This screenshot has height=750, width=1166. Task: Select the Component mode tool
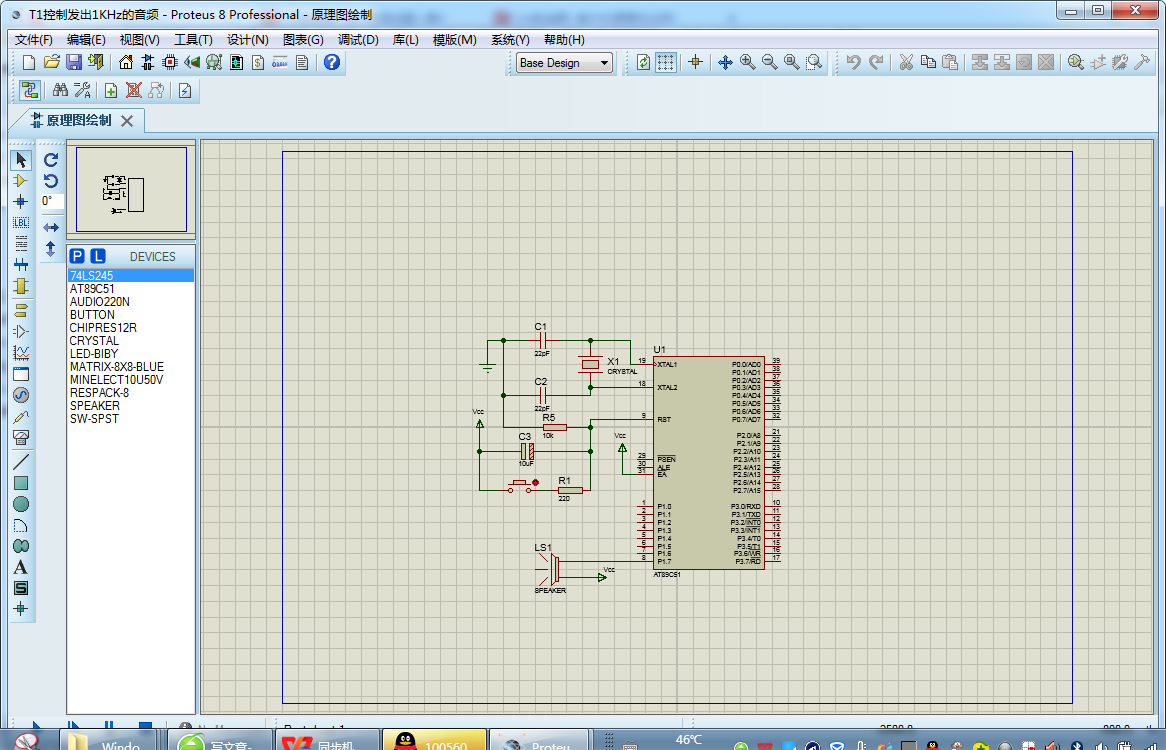(20, 180)
